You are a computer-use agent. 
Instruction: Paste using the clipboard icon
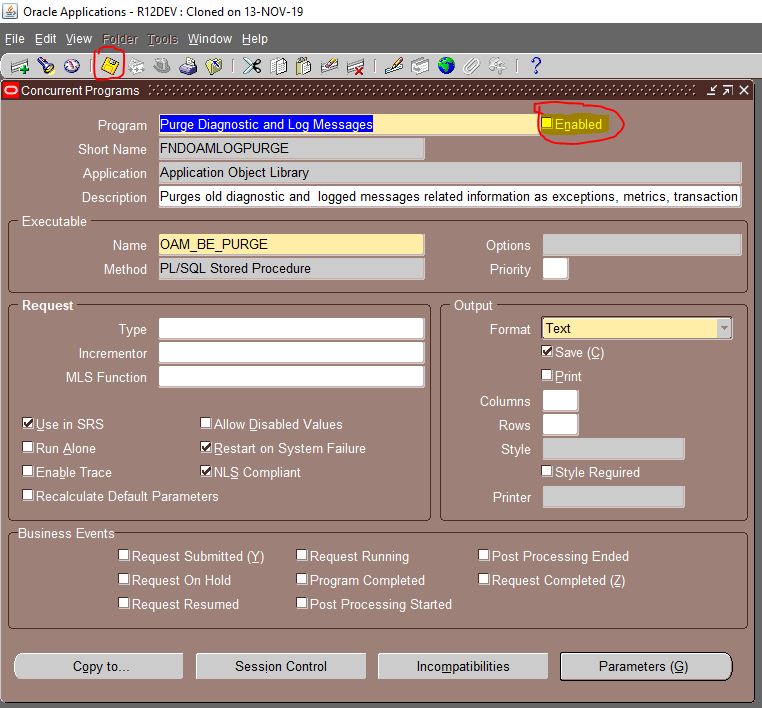click(303, 66)
